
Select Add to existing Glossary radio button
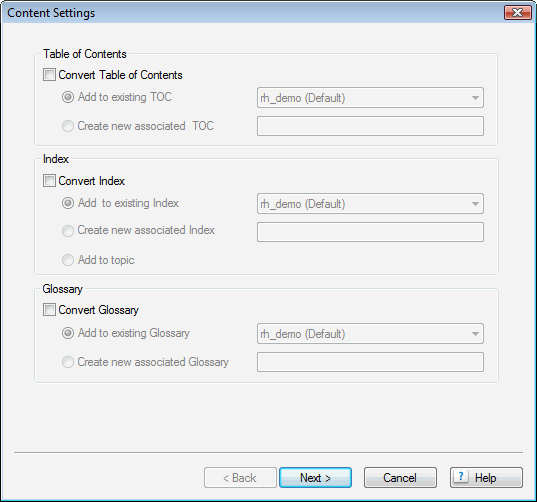pos(68,333)
